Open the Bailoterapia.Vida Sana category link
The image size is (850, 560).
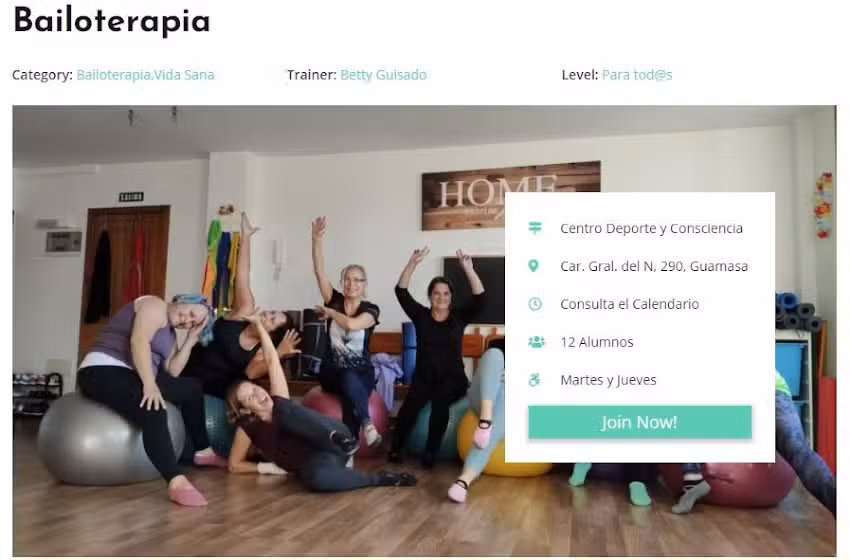(145, 75)
